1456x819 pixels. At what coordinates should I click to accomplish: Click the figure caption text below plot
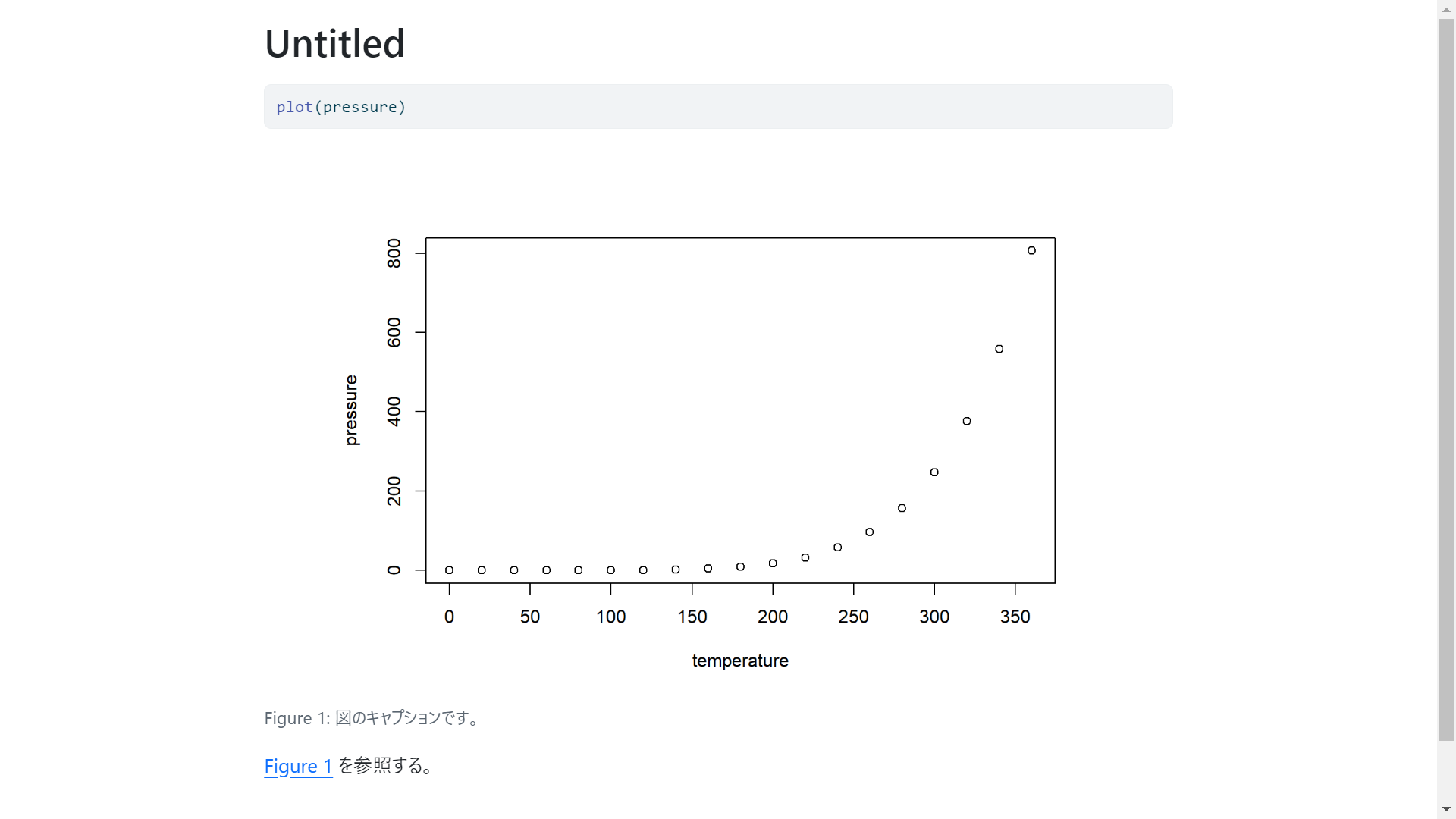372,718
